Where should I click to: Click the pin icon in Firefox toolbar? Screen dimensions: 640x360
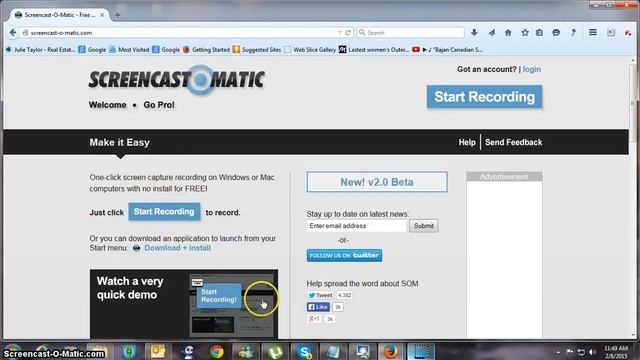[573, 33]
